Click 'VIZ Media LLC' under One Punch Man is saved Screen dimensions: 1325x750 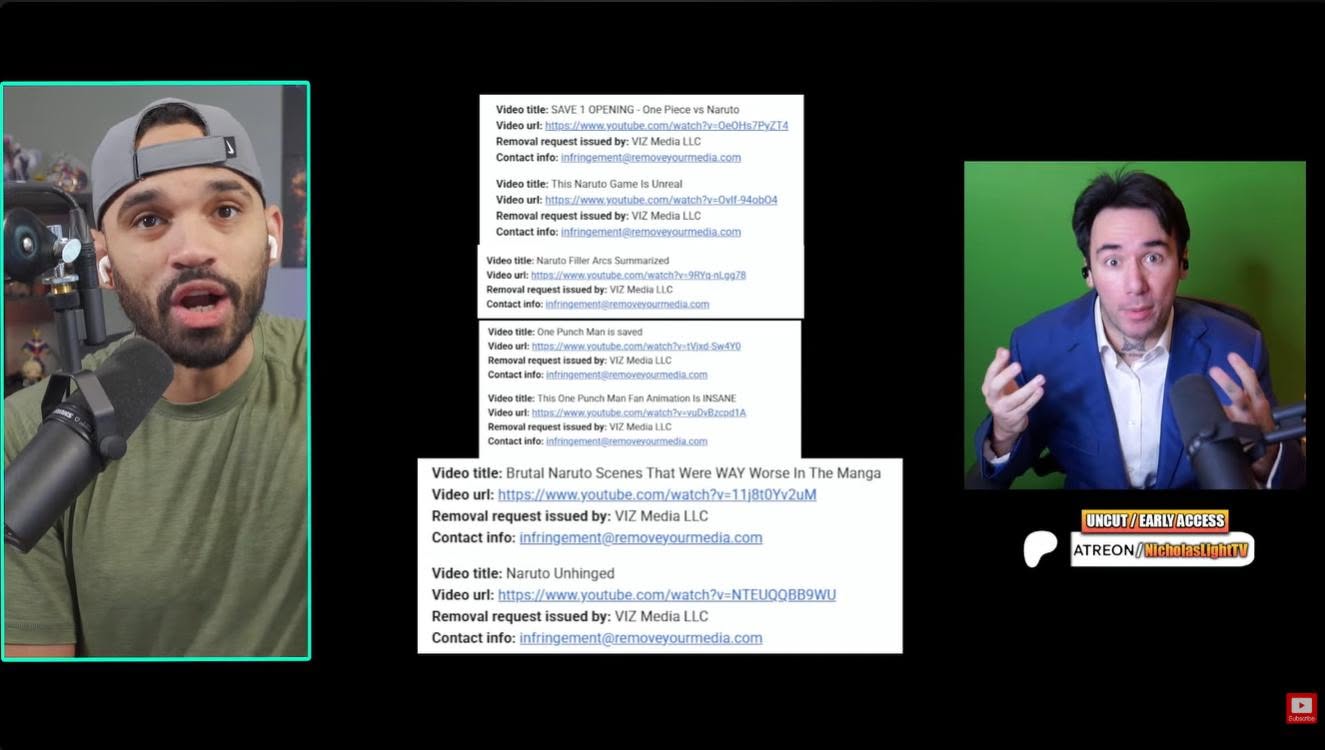(641, 361)
